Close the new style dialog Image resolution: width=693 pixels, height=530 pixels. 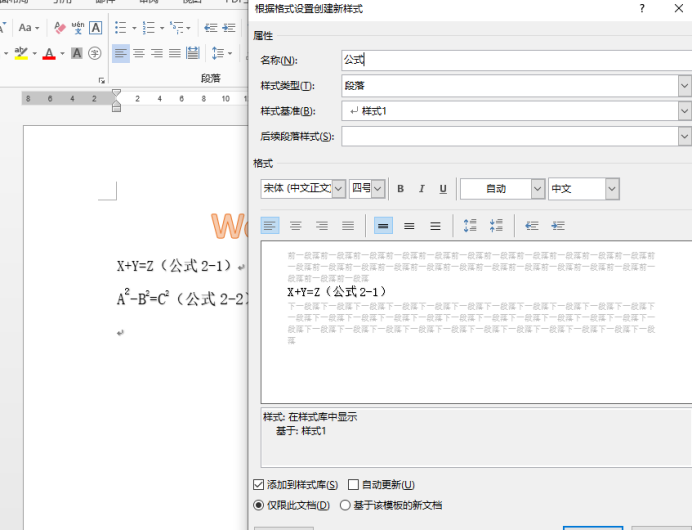tap(679, 8)
